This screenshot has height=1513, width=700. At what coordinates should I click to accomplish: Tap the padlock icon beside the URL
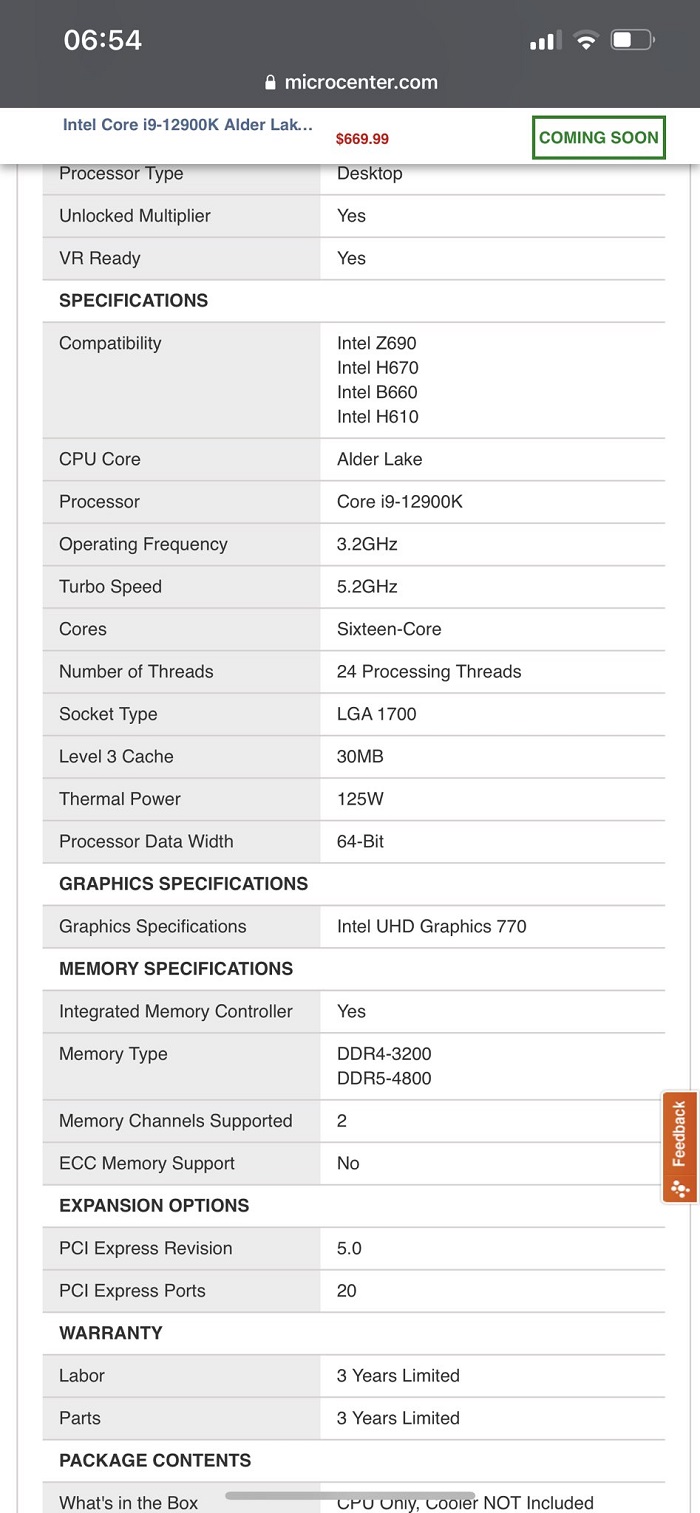[270, 83]
